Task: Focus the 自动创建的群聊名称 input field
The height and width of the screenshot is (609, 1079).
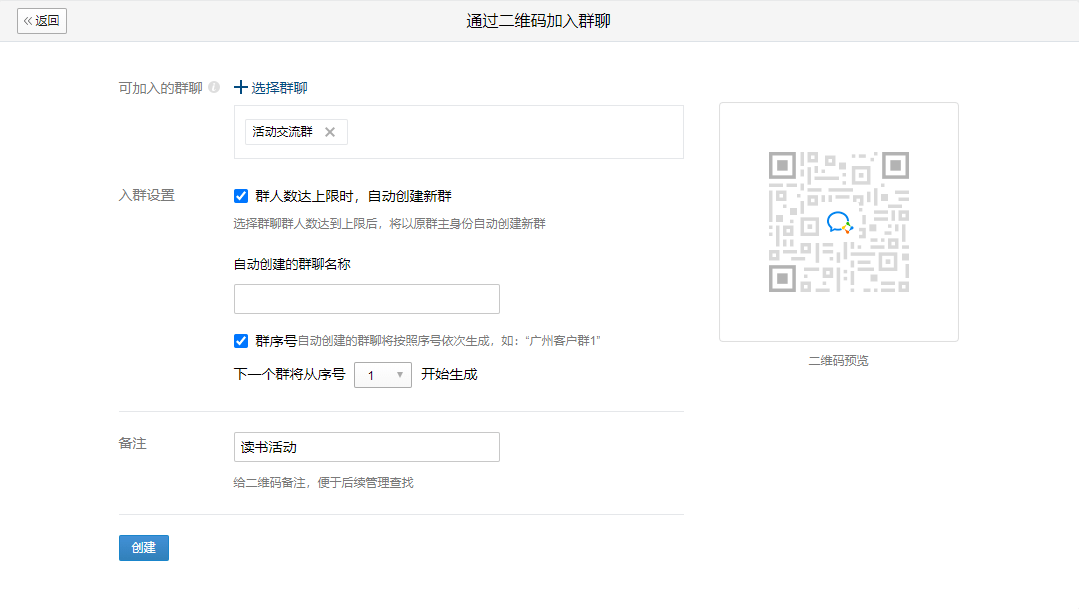Action: [366, 299]
